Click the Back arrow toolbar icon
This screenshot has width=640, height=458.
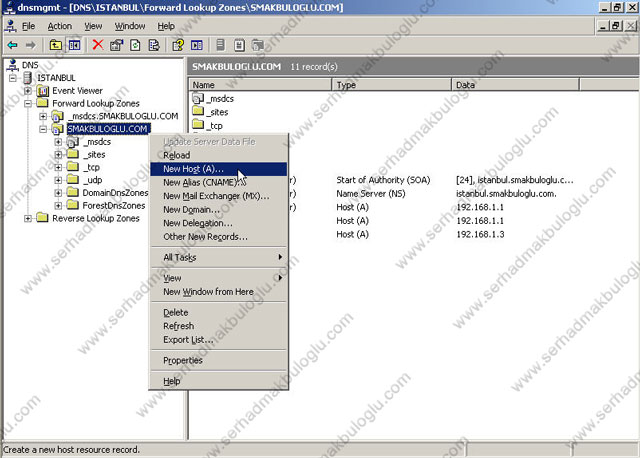[x=12, y=45]
